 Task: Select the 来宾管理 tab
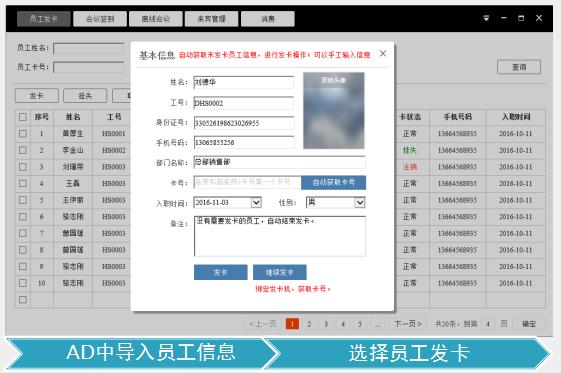point(211,19)
